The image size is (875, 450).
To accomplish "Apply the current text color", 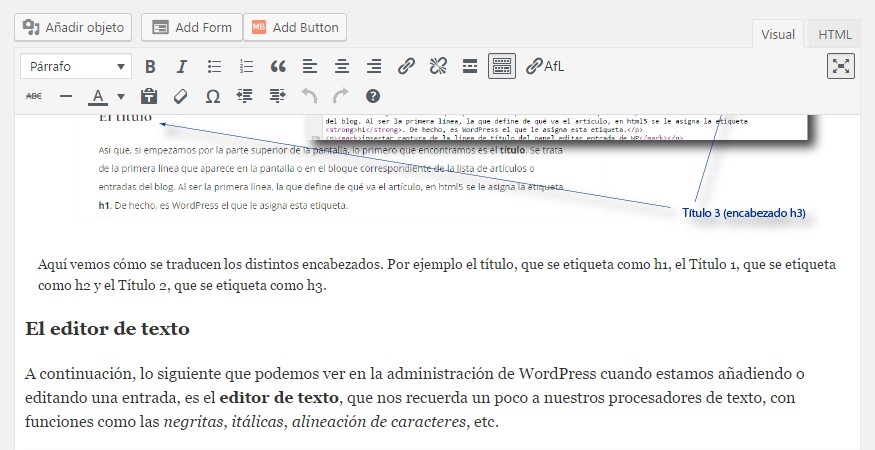I will click(98, 96).
